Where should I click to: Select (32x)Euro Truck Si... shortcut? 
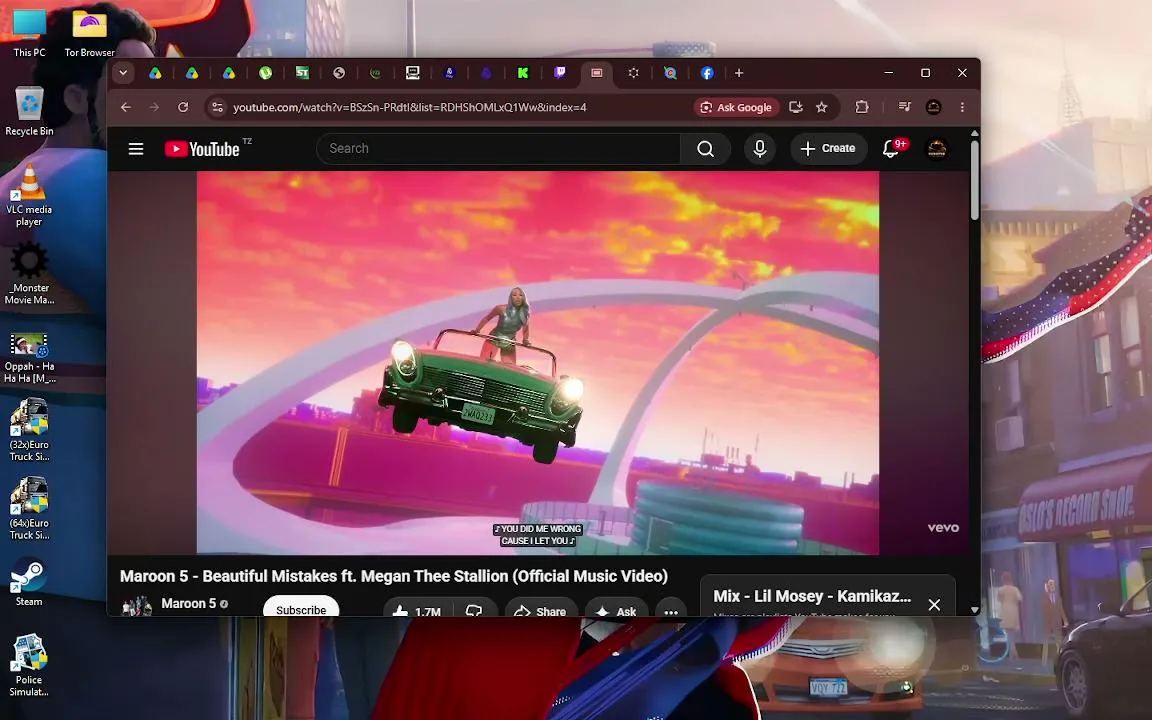click(29, 431)
